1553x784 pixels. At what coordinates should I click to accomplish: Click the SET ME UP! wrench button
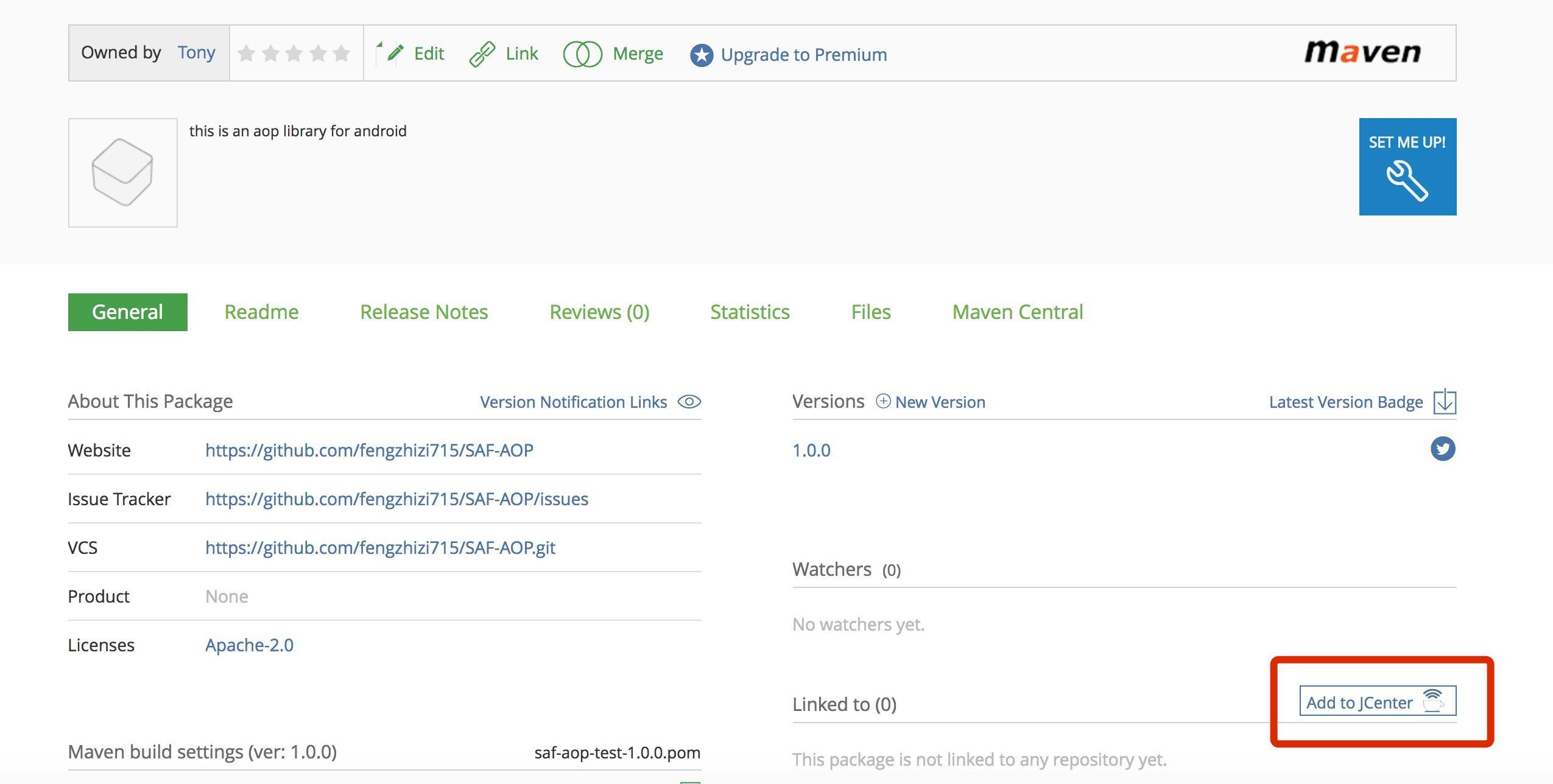click(1407, 167)
